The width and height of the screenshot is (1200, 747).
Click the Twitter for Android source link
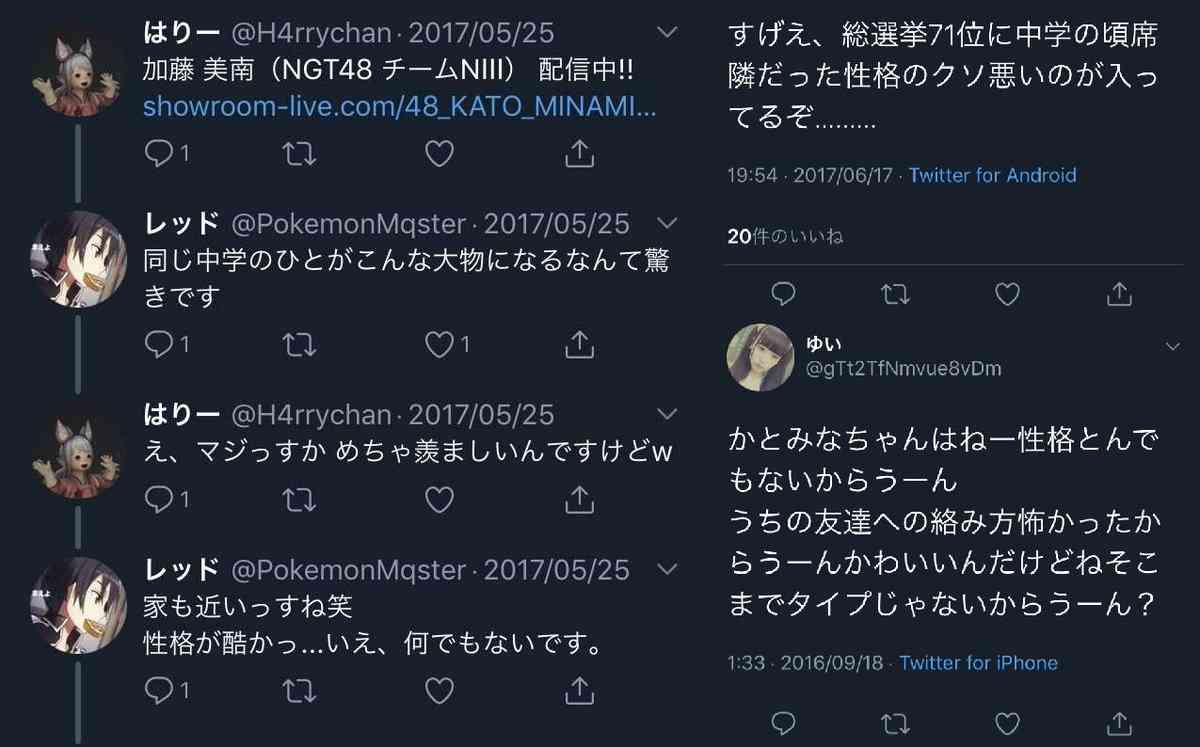pyautogui.click(x=992, y=175)
